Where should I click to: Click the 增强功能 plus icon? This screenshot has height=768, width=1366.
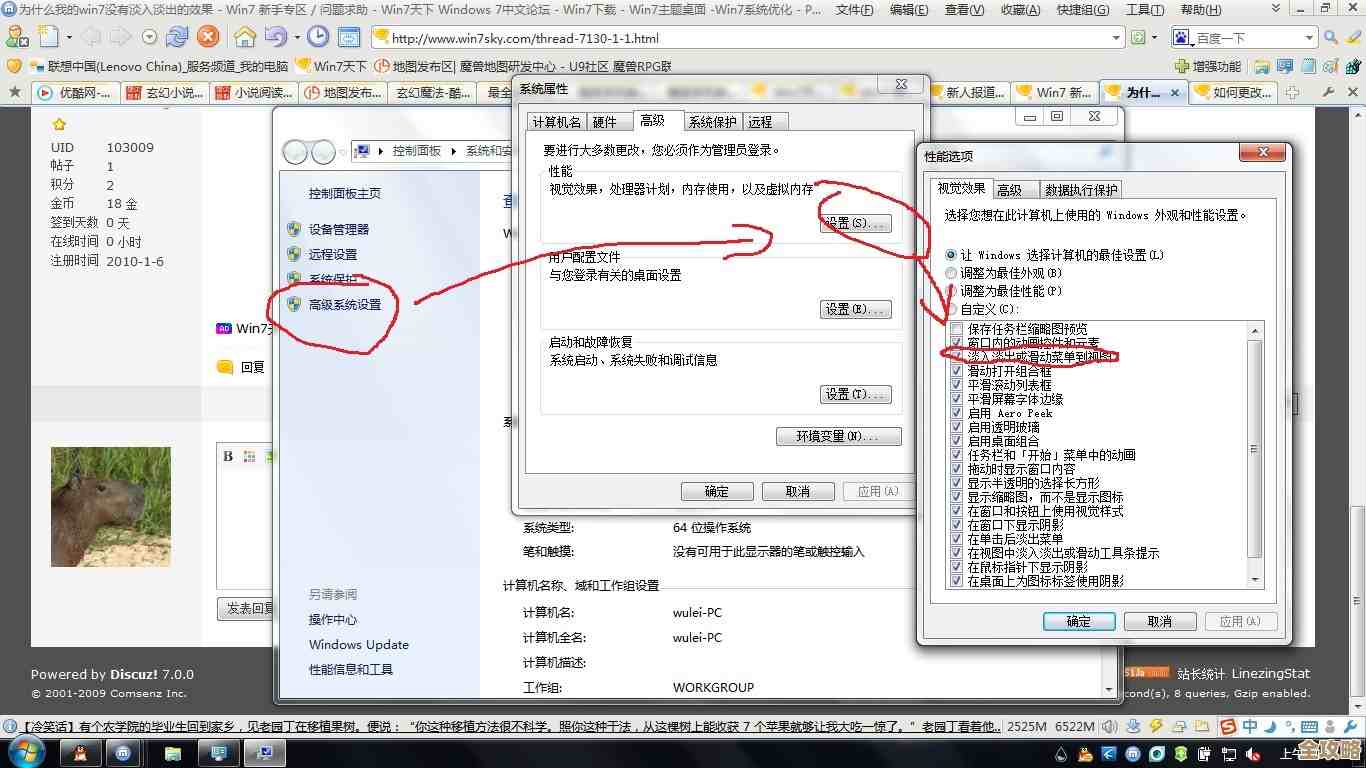(x=1185, y=66)
